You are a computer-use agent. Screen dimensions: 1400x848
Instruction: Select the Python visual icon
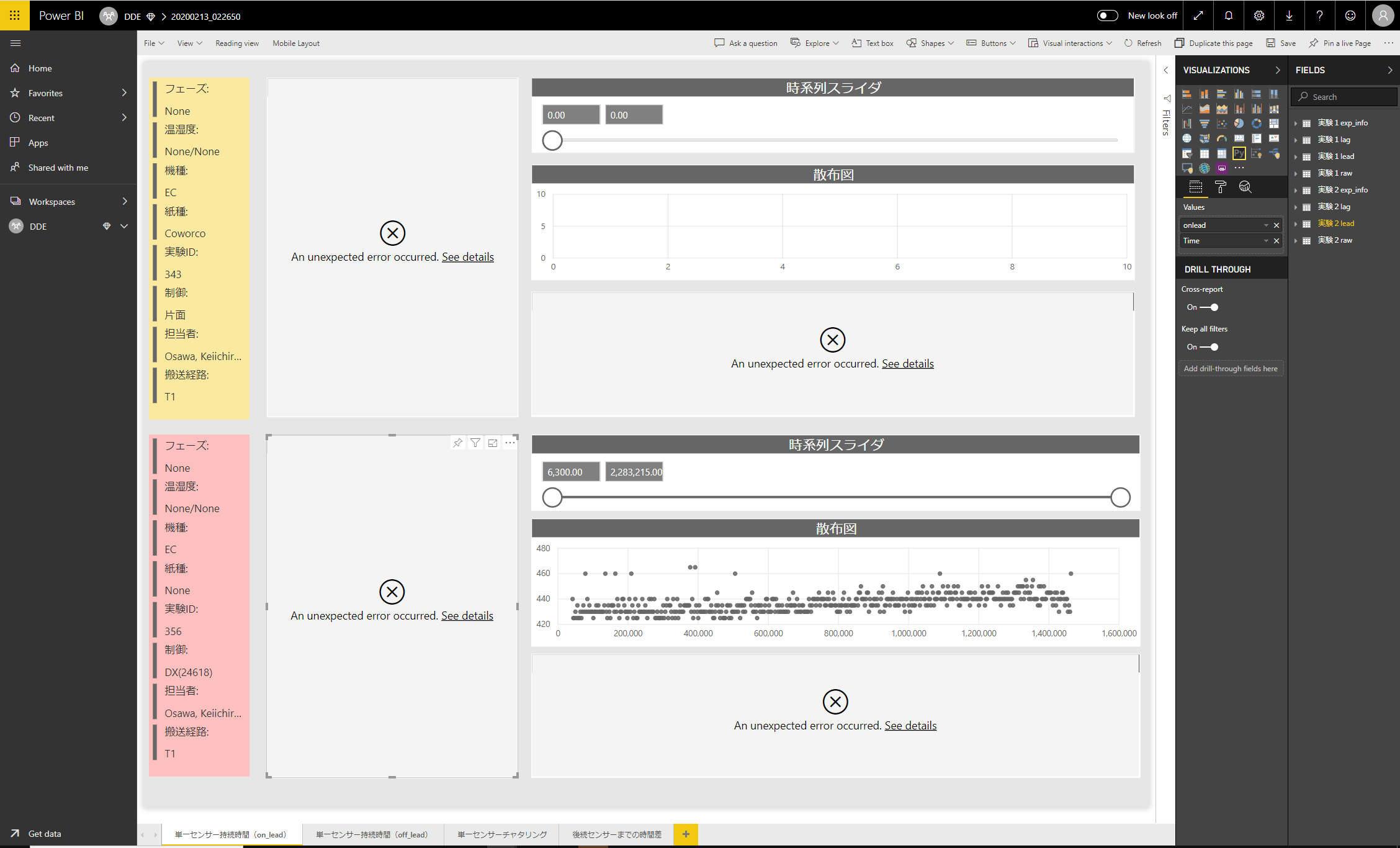point(1239,153)
